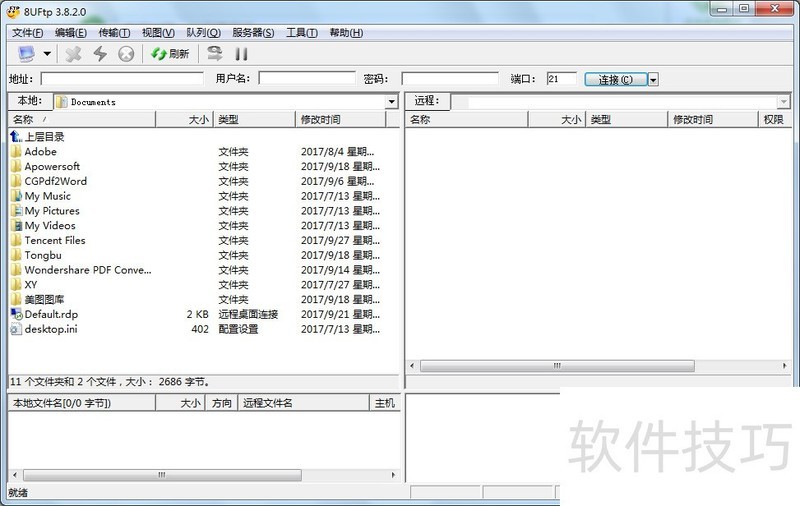Click the remote pane horizontal scrollbar thumb
The image size is (800, 506).
pos(557,366)
